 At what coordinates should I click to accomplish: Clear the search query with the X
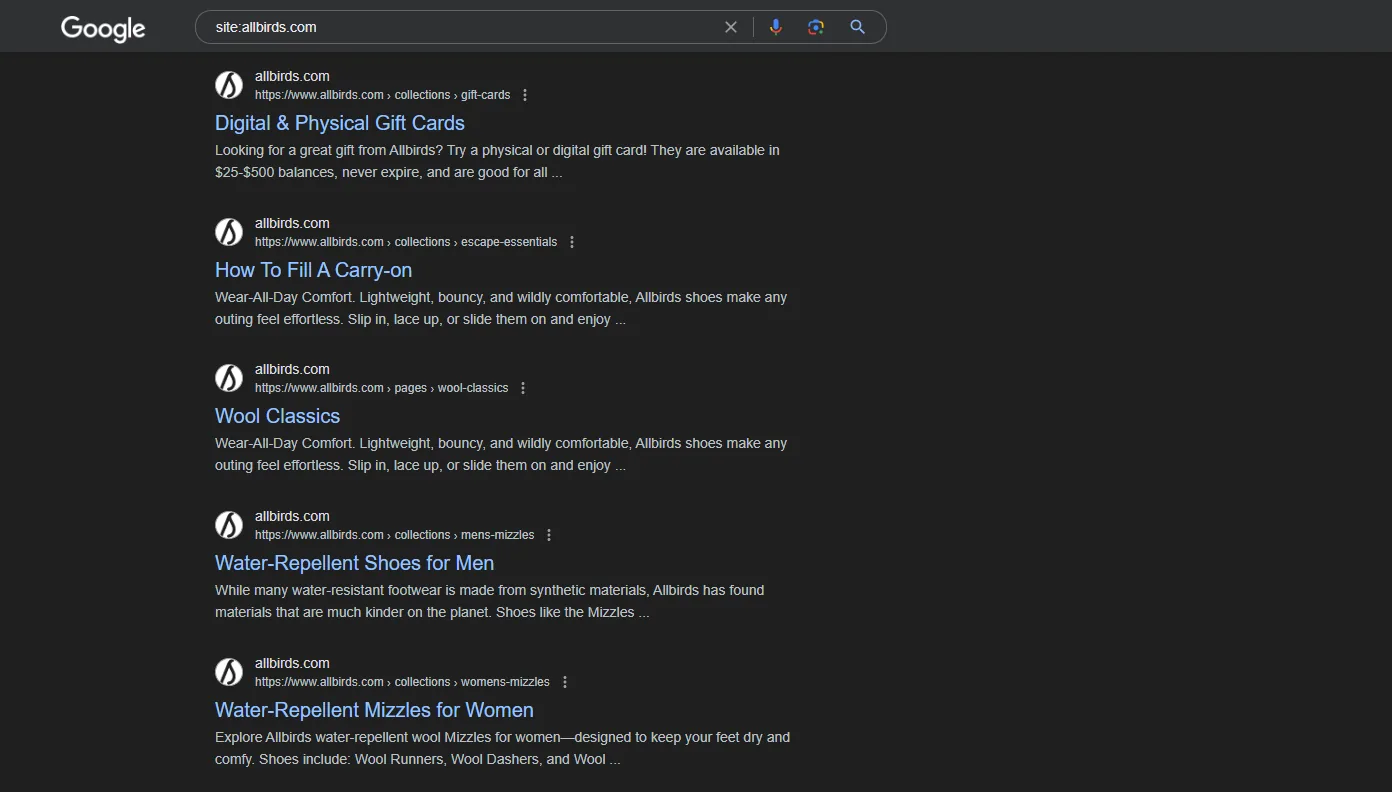tap(731, 27)
